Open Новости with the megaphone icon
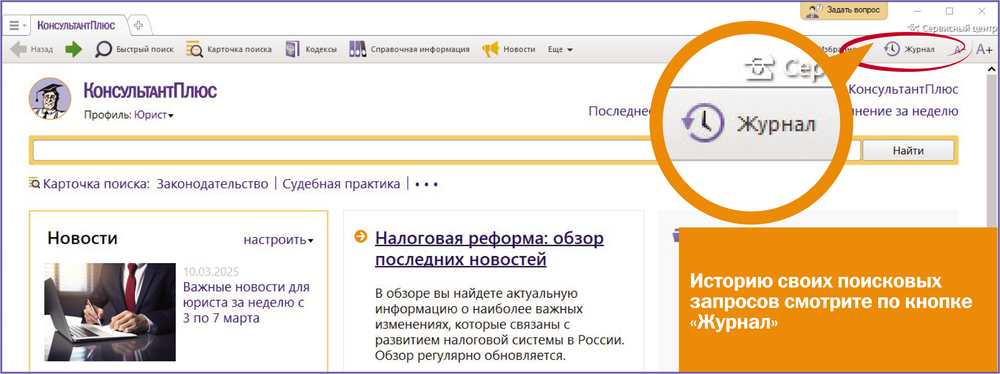The width and height of the screenshot is (1000, 374). click(508, 49)
